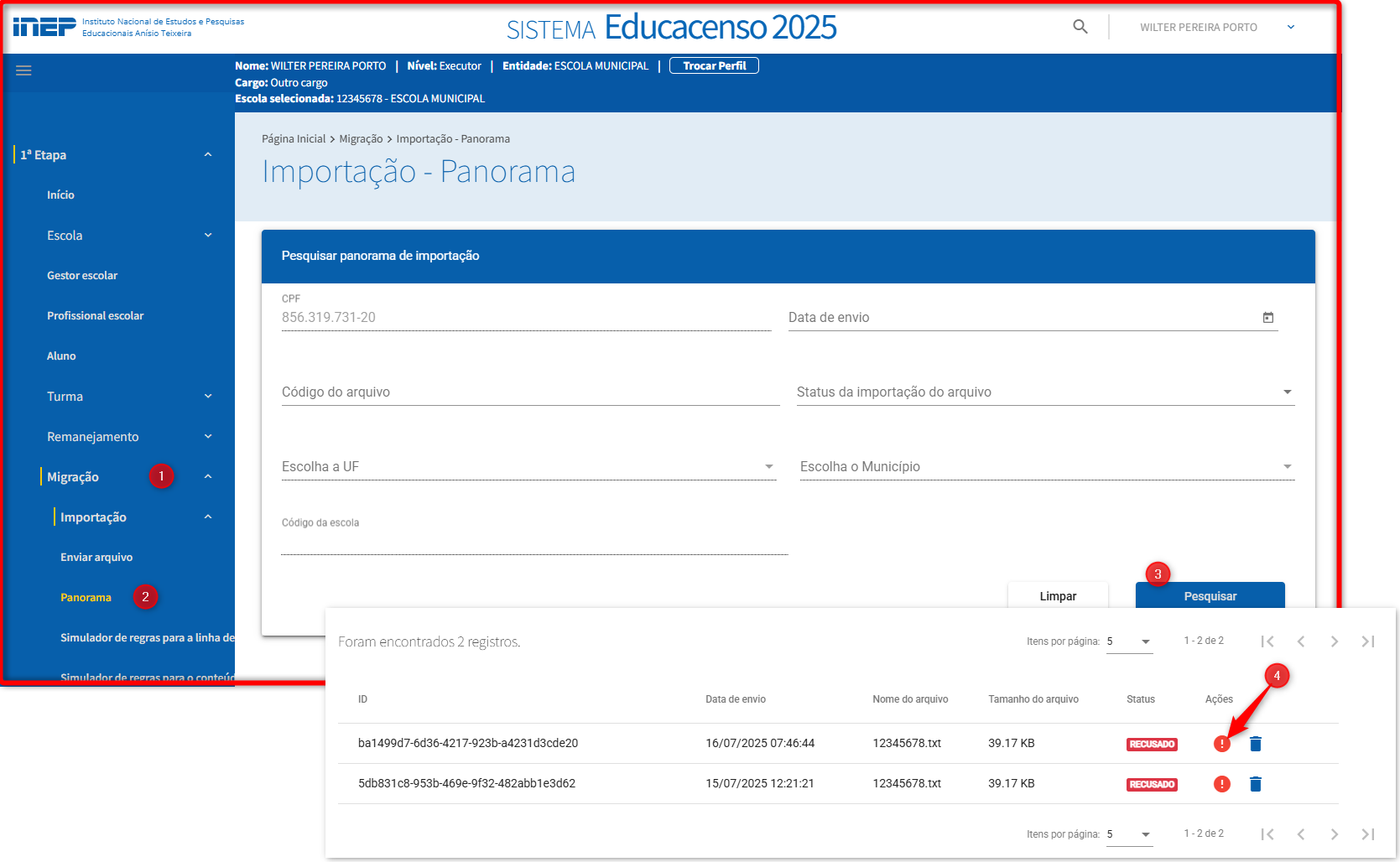
Task: Open the Escolha o Município dropdown
Action: [1047, 466]
